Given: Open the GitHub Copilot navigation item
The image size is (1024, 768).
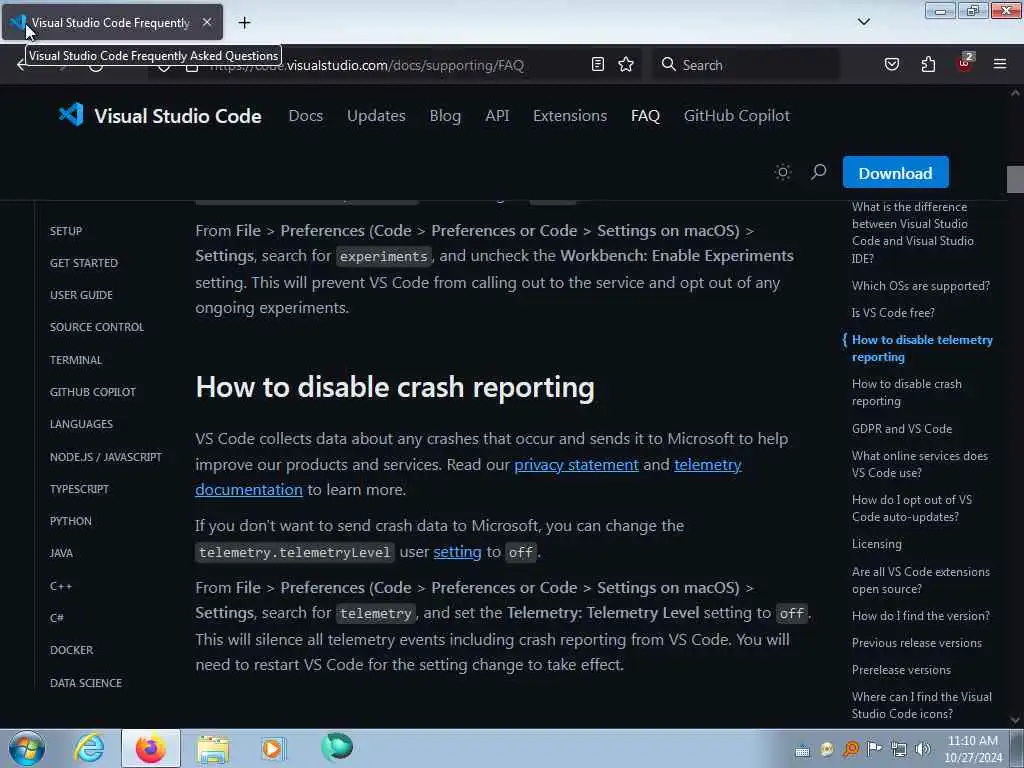Looking at the screenshot, I should (737, 116).
